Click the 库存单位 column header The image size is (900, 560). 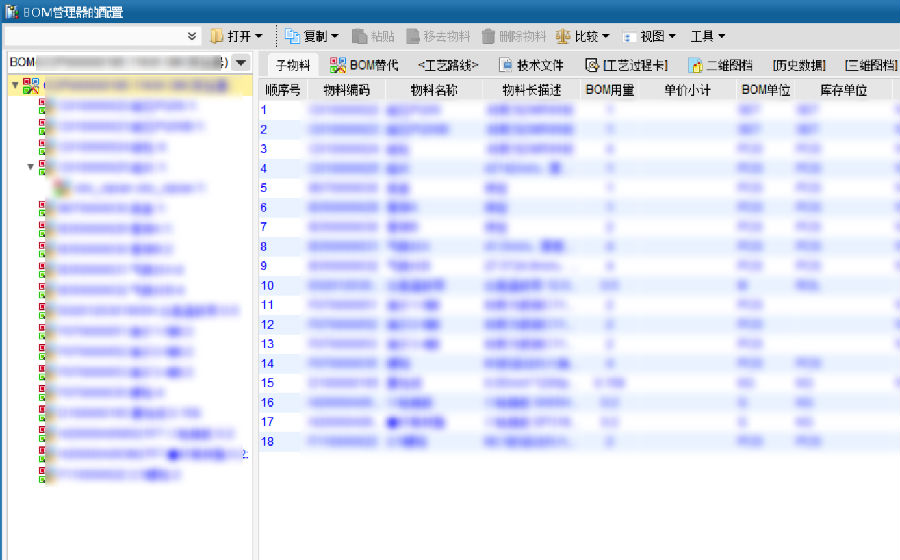point(843,90)
